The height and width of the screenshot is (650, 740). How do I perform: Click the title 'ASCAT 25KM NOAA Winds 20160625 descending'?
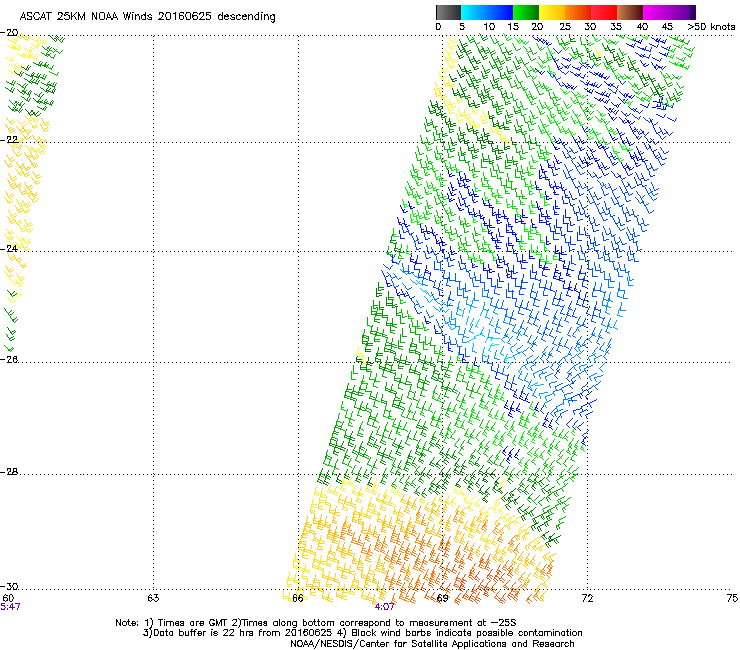point(147,17)
